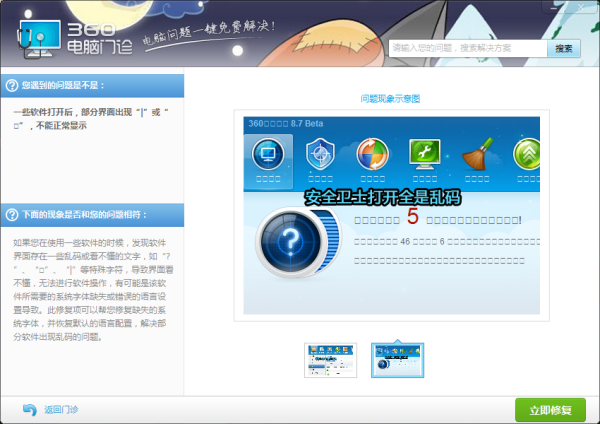Click the search box for problems
The width and height of the screenshot is (600, 424).
pyautogui.click(x=468, y=48)
